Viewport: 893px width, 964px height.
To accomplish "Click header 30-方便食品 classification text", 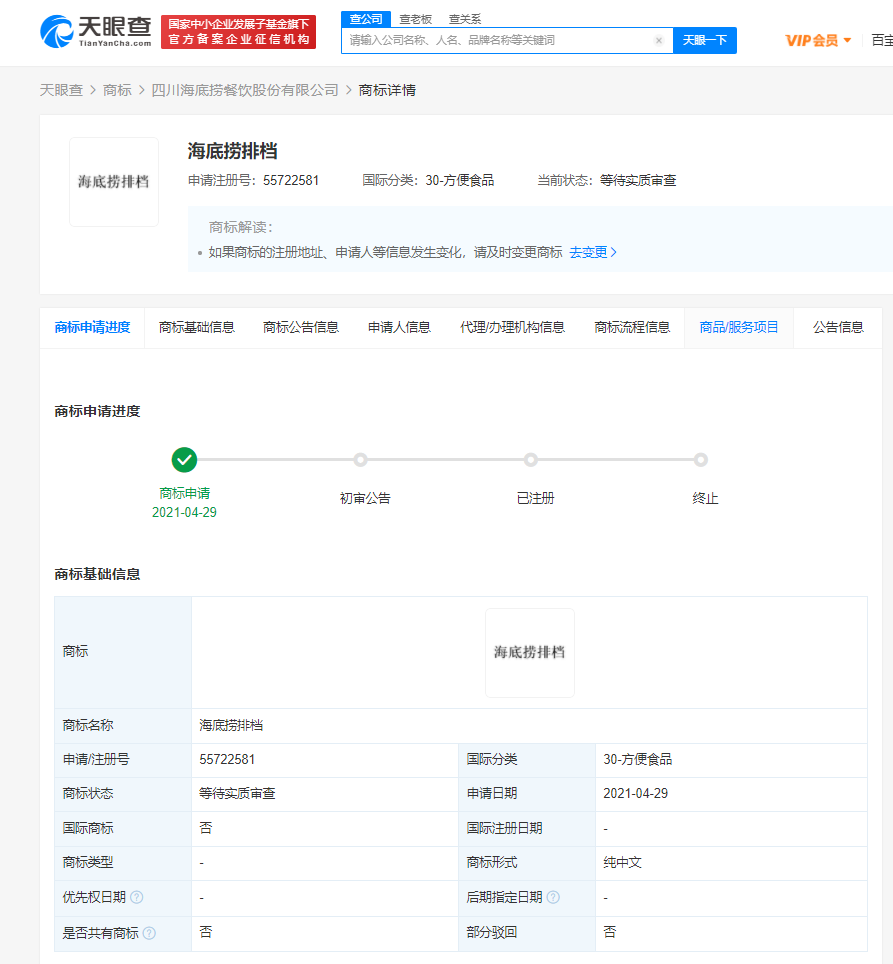I will point(460,181).
